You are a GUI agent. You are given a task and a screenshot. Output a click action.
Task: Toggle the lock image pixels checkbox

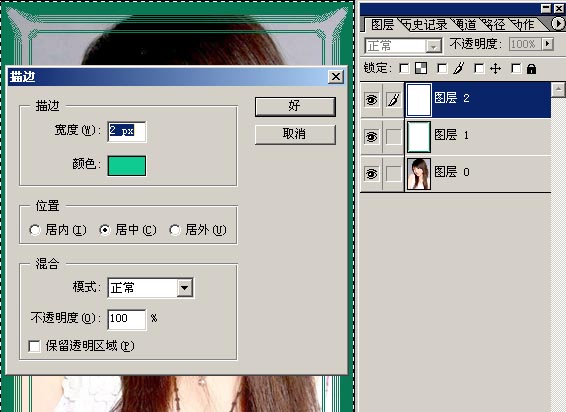442,68
